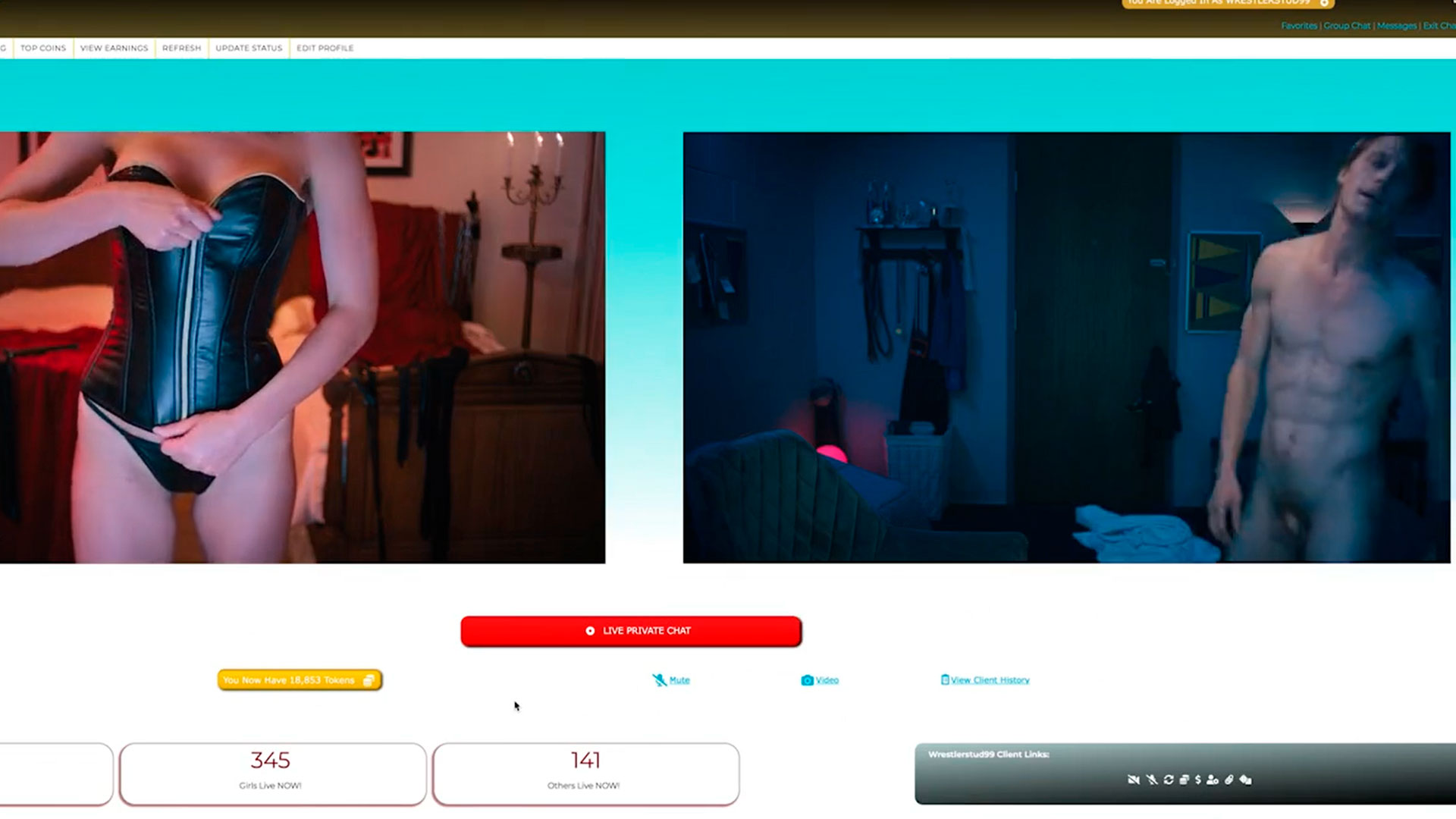Click the camera-off icon in Client Links
1456x819 pixels.
pos(1134,780)
